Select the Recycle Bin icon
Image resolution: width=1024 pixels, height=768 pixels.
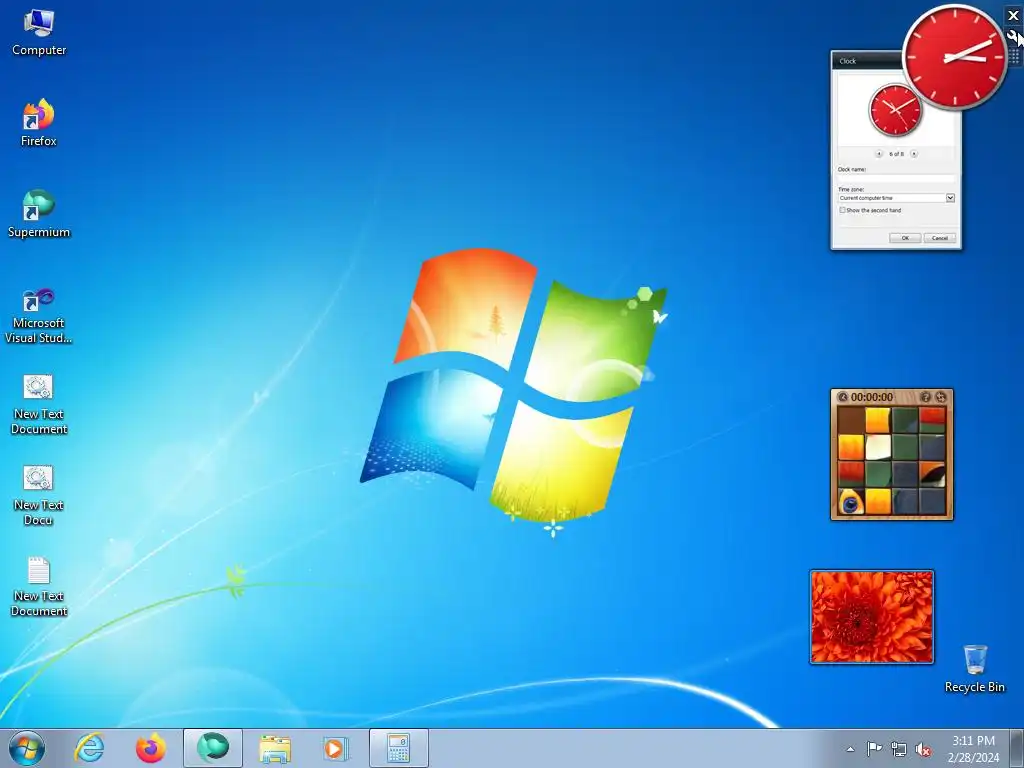974,669
